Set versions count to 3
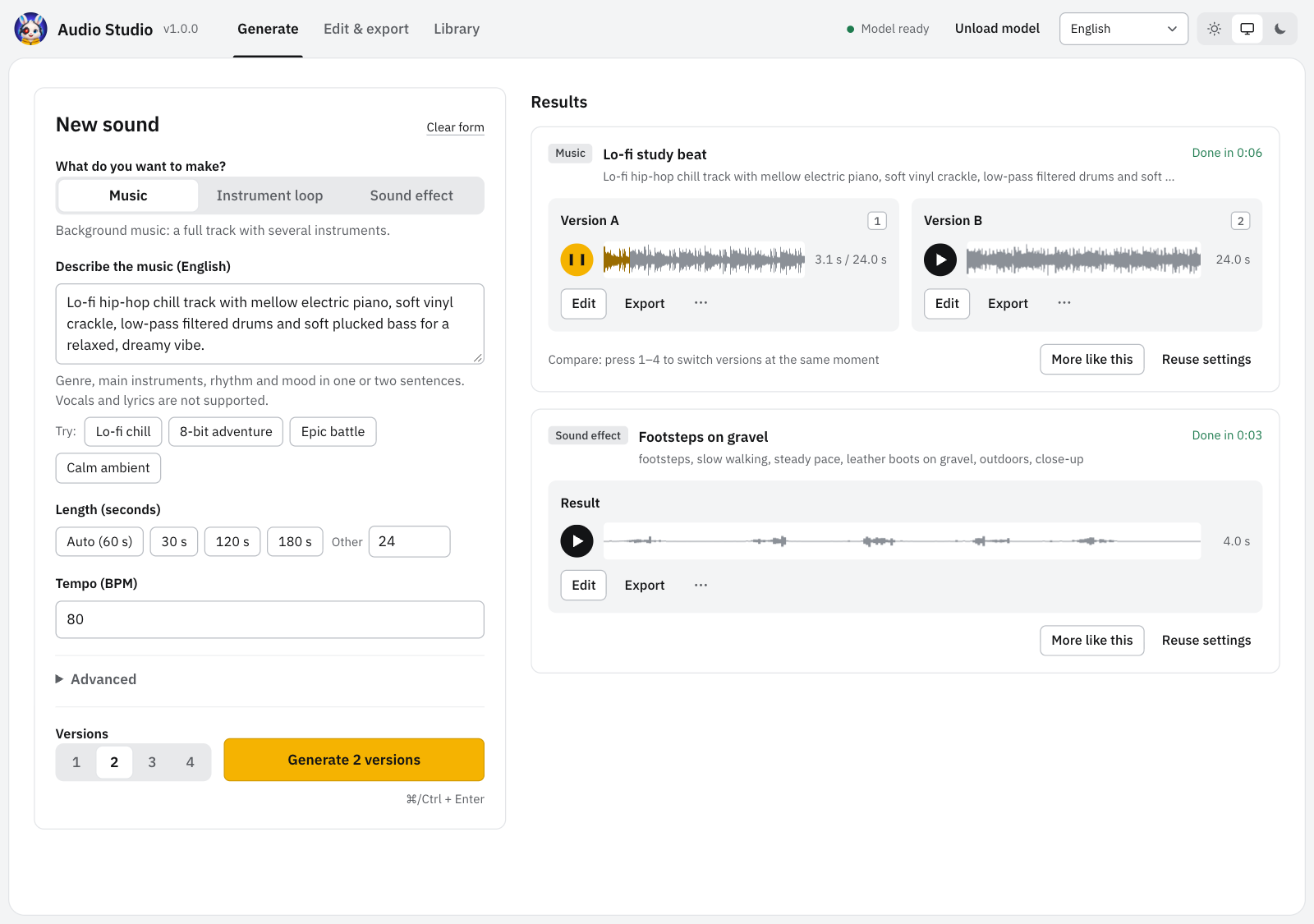The height and width of the screenshot is (924, 1314). 152,762
